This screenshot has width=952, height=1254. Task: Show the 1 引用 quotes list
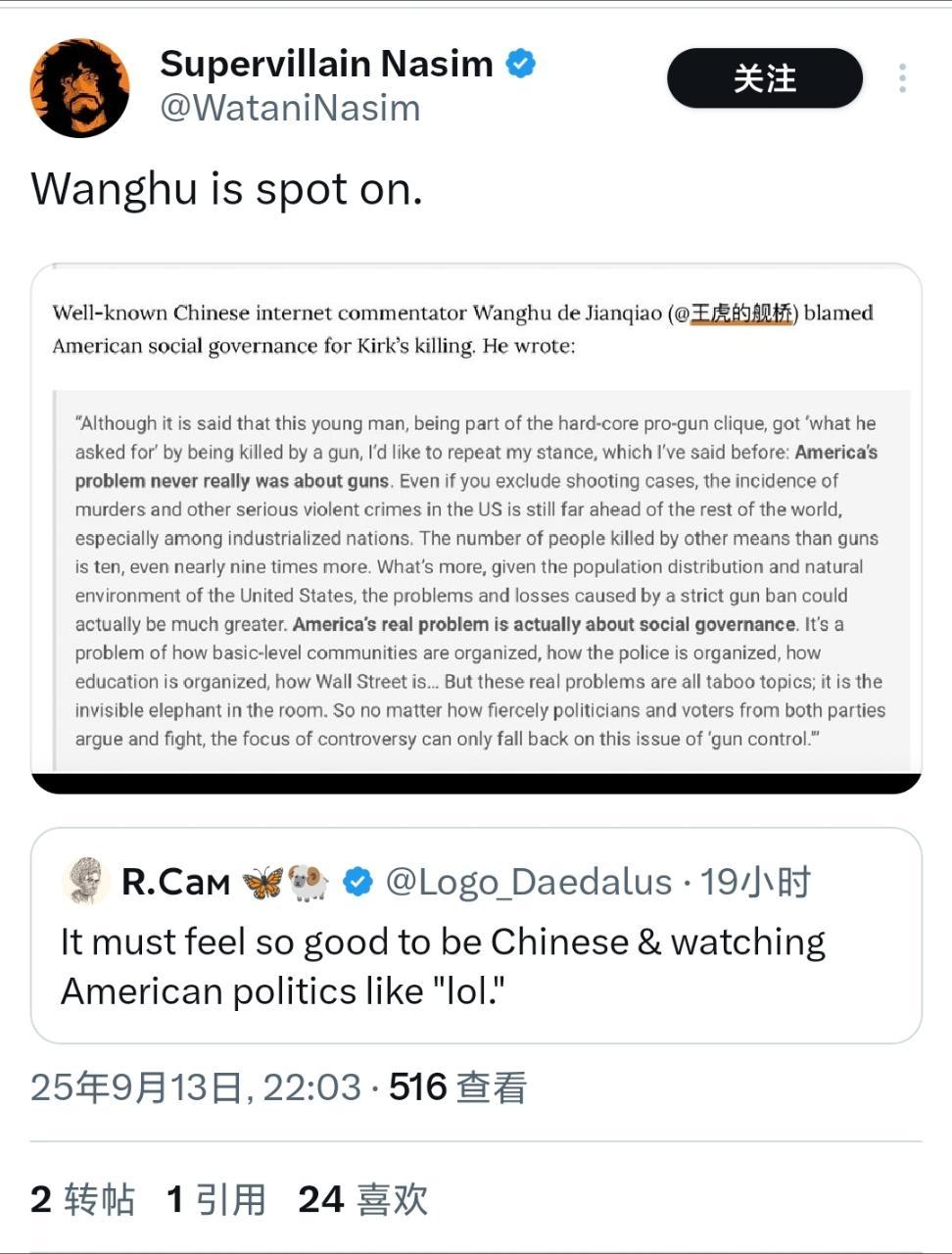tap(216, 1199)
